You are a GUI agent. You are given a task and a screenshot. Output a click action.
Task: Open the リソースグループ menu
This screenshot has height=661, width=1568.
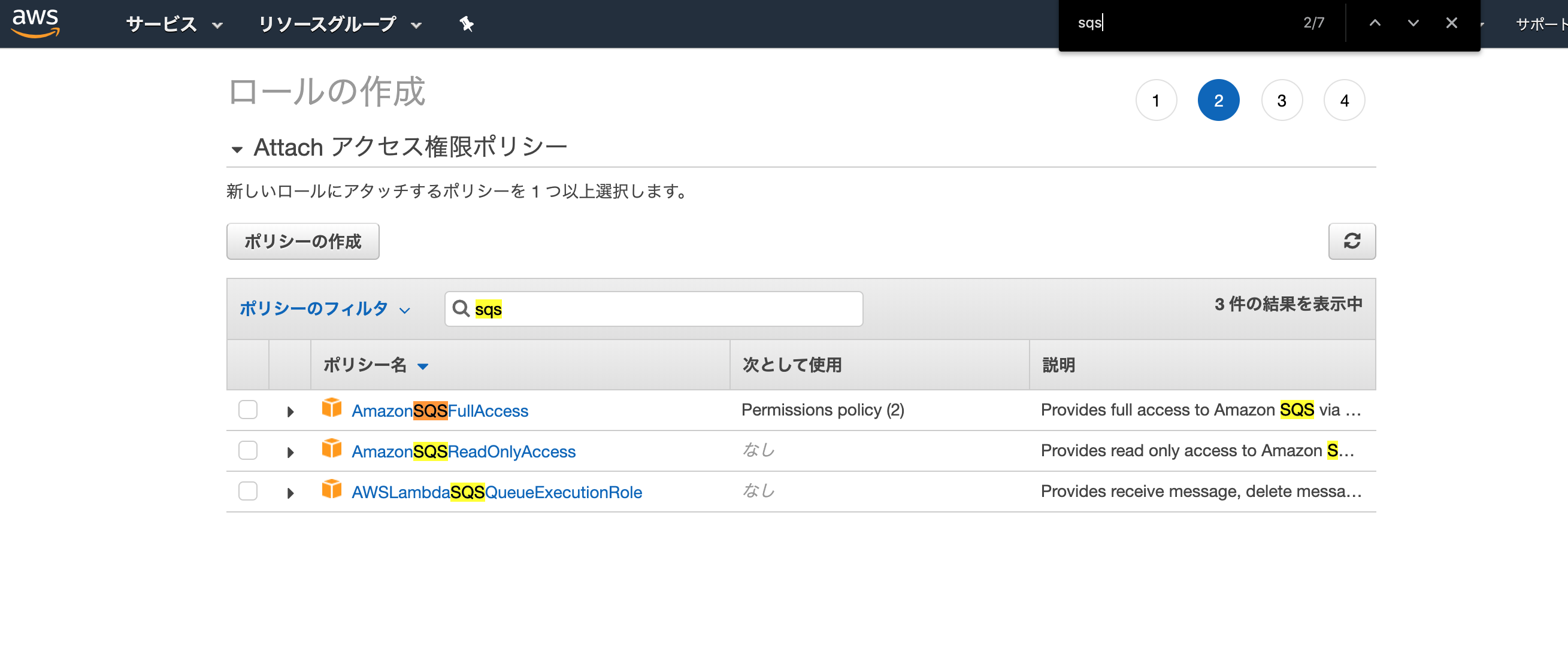(x=340, y=25)
